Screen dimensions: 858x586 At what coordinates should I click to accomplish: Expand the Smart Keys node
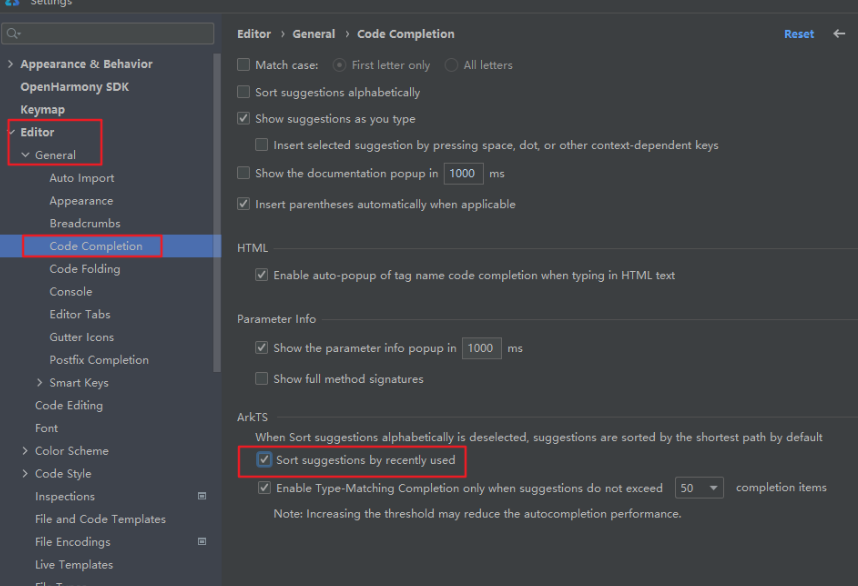click(39, 382)
